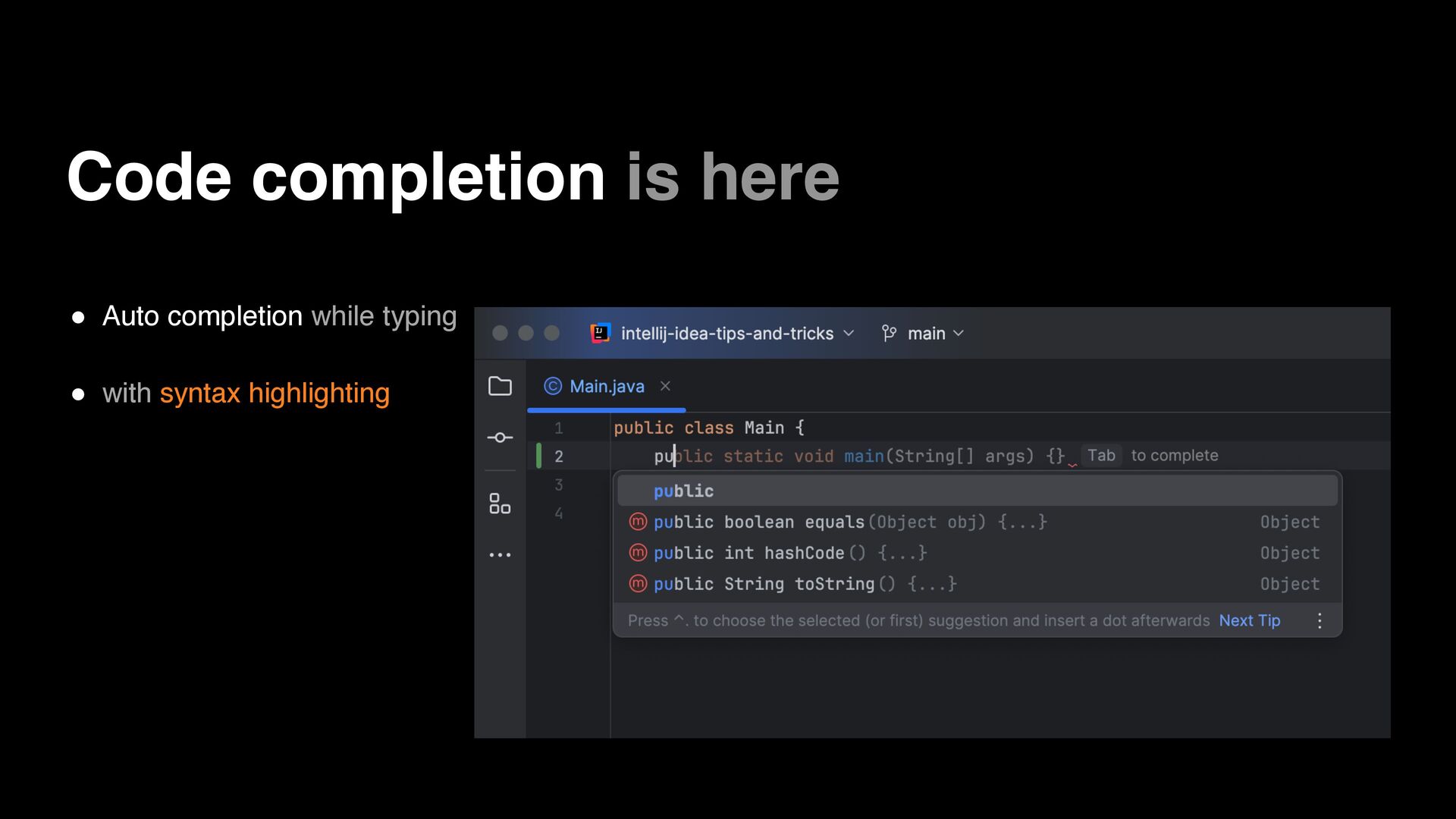Close the Main.java tab

[665, 386]
